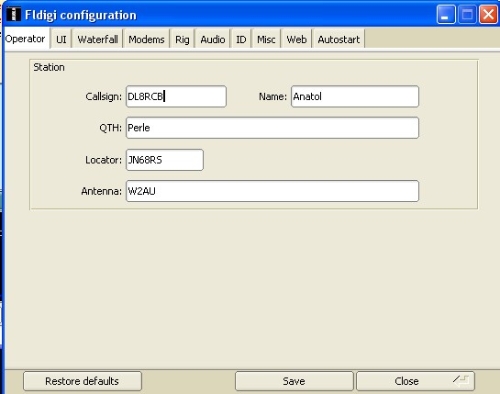
Task: Focus the Antenna field showing W2AU
Action: (x=272, y=191)
